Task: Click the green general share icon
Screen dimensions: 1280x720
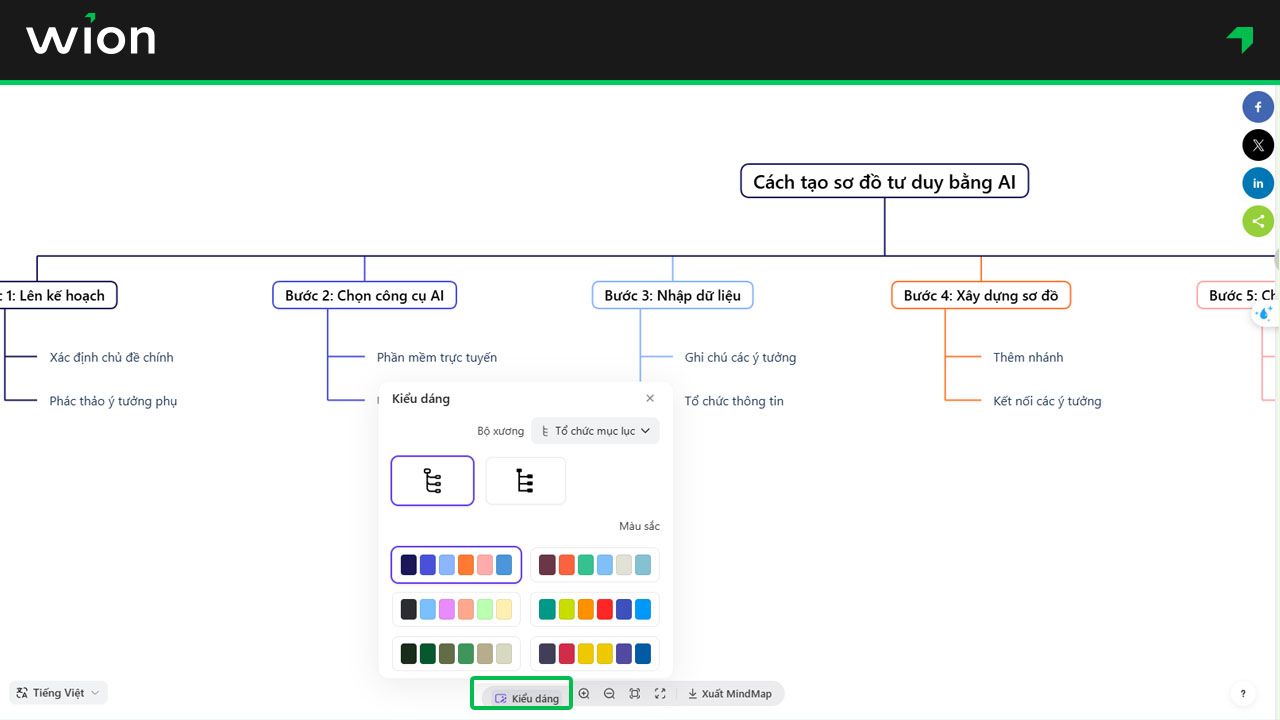Action: click(1258, 221)
